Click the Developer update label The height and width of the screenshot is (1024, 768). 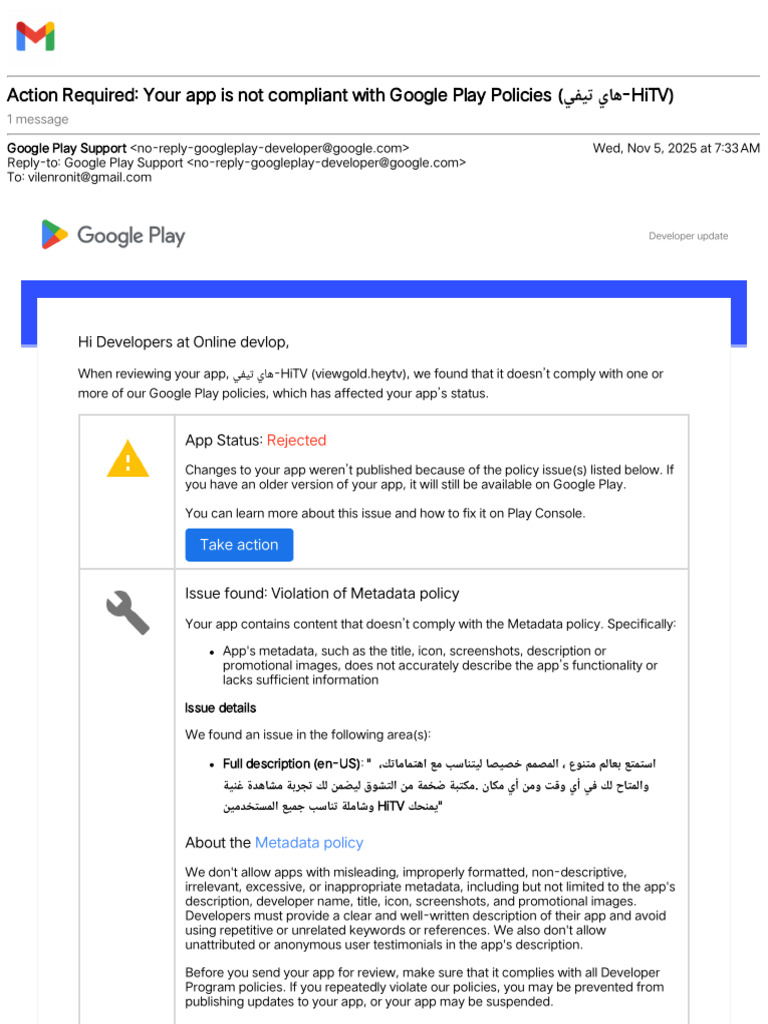click(x=688, y=236)
